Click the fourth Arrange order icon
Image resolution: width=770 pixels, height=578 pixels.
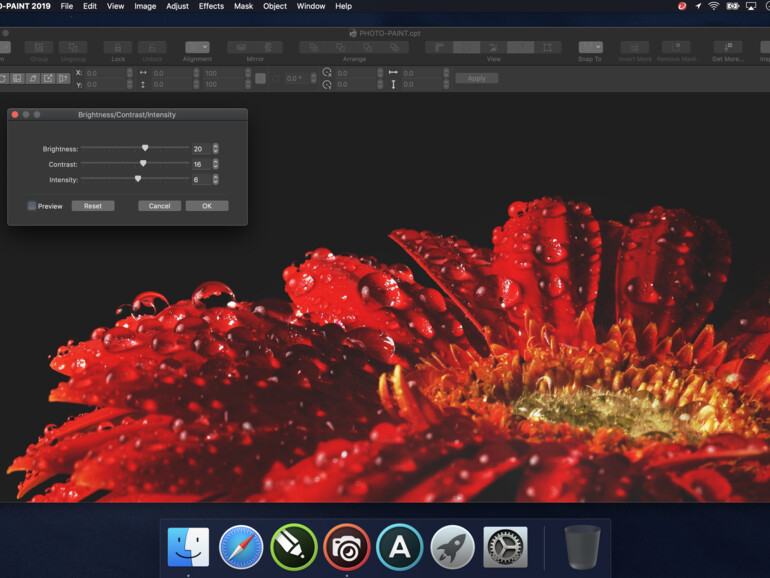tap(395, 47)
